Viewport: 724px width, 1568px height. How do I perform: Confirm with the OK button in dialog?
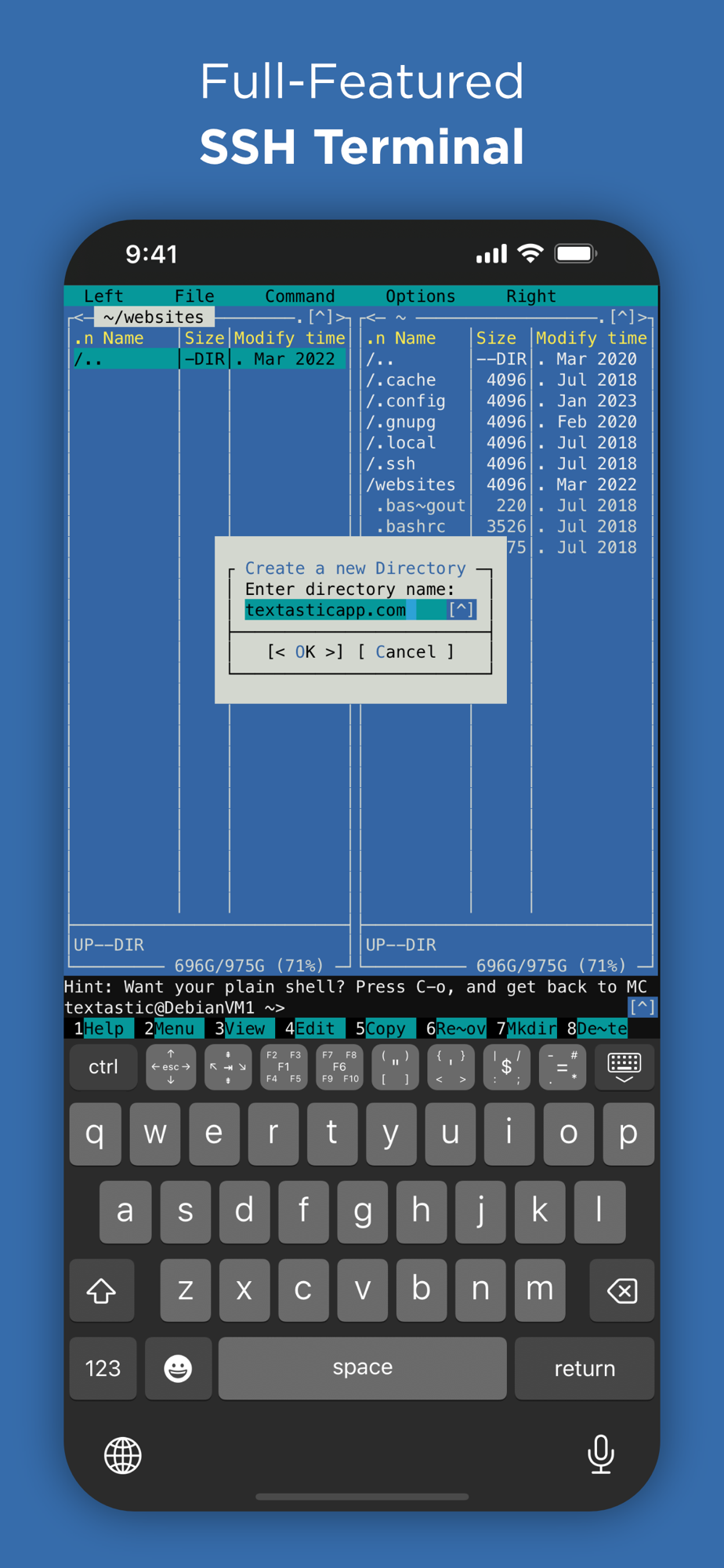click(x=305, y=652)
